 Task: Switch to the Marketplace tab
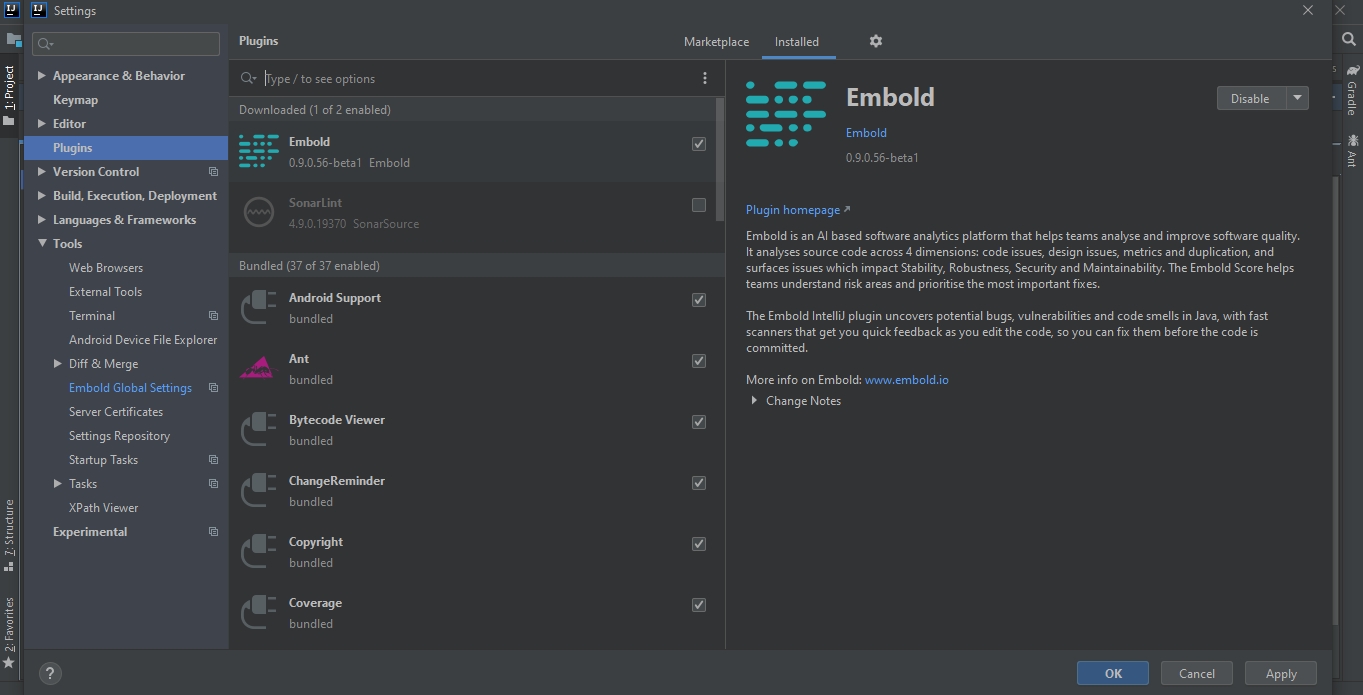coord(716,42)
